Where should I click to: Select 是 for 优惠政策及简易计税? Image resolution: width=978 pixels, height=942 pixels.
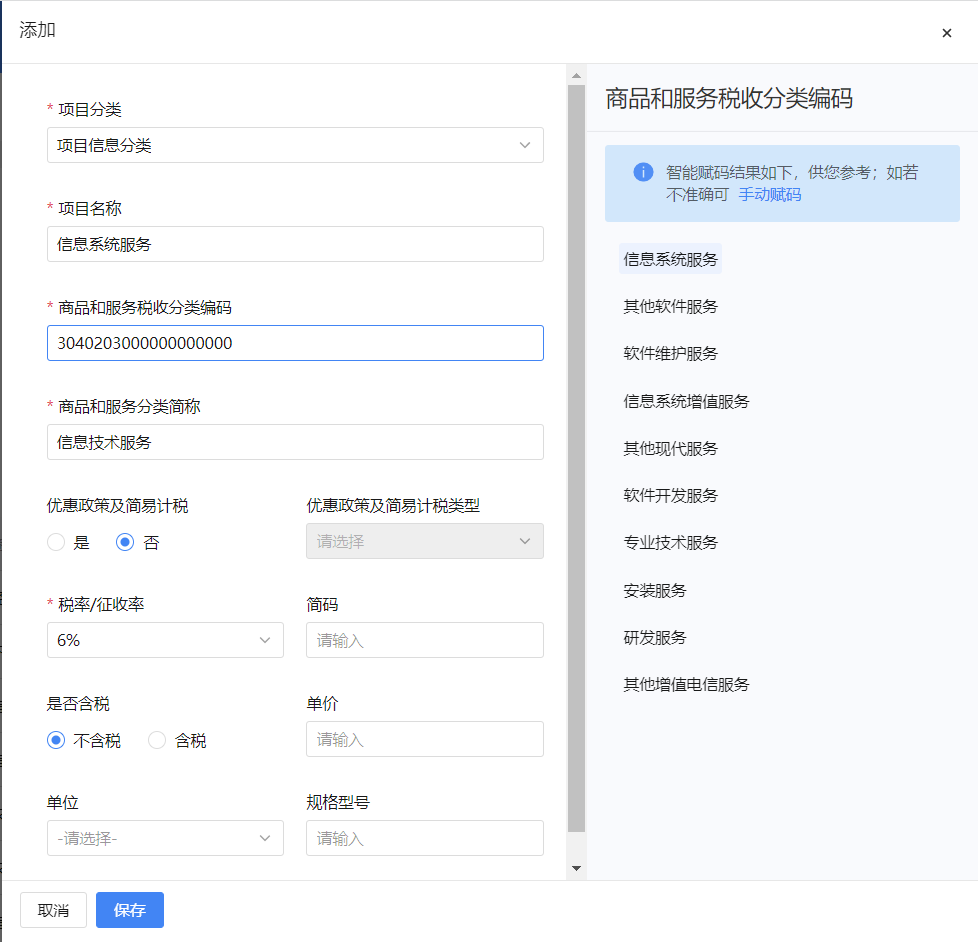click(57, 543)
